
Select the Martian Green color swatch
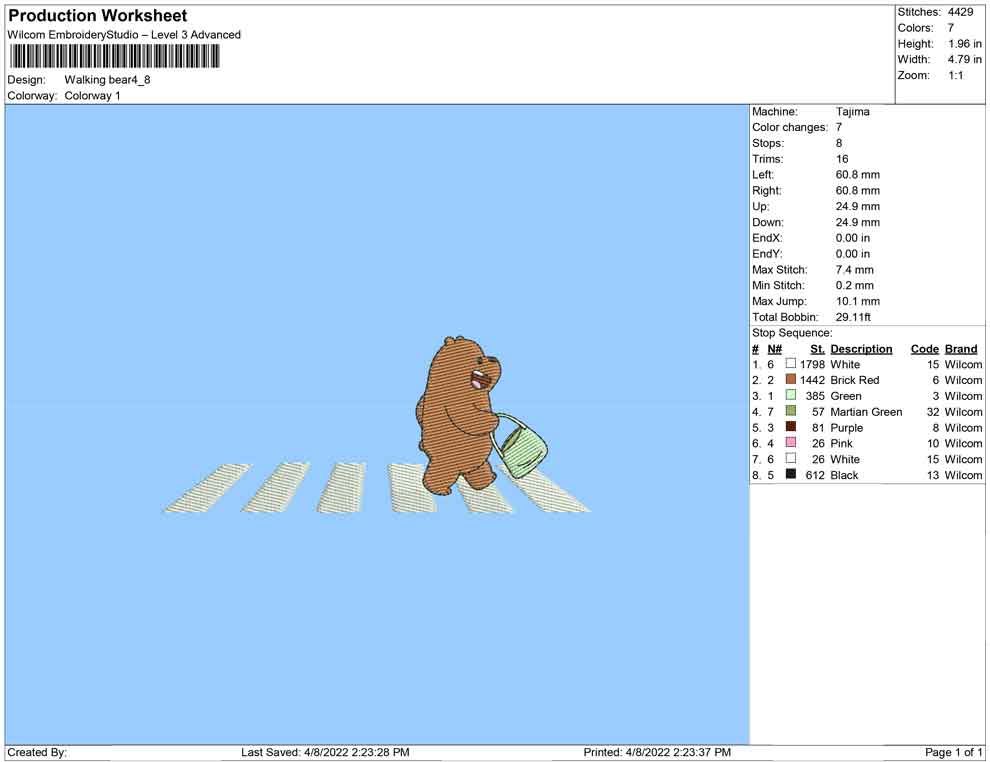[x=791, y=412]
